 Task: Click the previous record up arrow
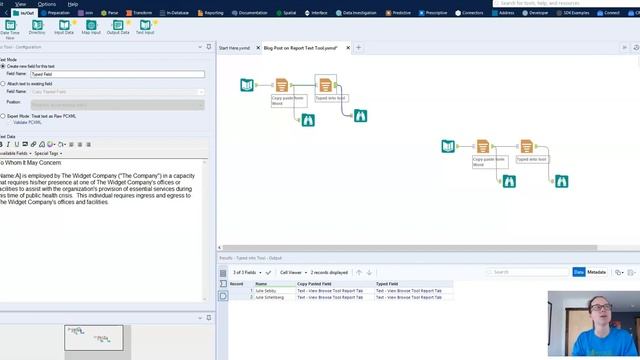pos(359,272)
